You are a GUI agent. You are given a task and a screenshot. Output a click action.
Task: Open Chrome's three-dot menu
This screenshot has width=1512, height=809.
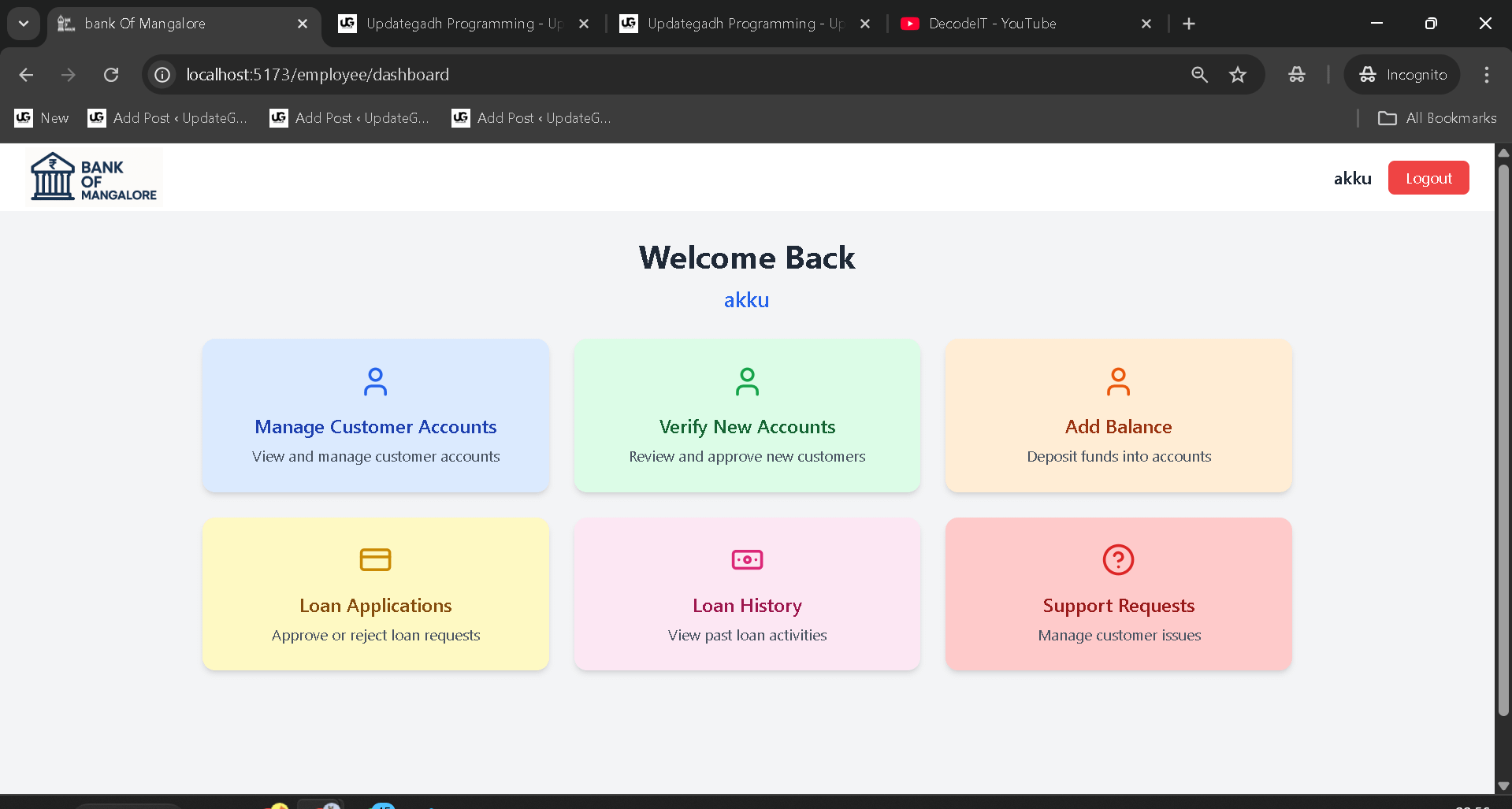tap(1486, 75)
